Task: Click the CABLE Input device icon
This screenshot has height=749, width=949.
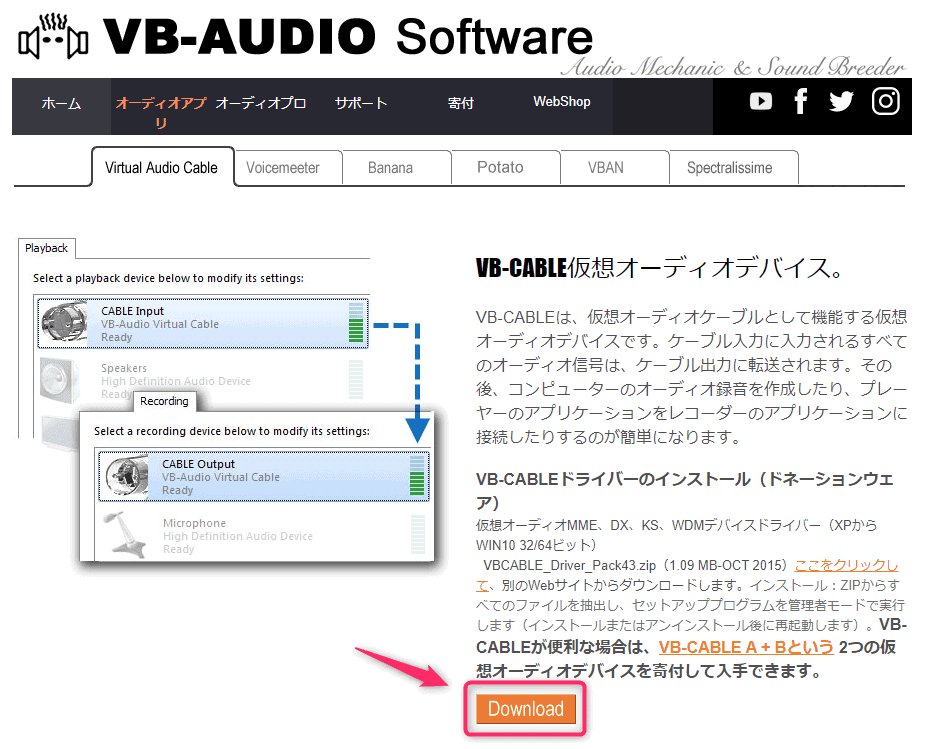Action: pos(67,323)
